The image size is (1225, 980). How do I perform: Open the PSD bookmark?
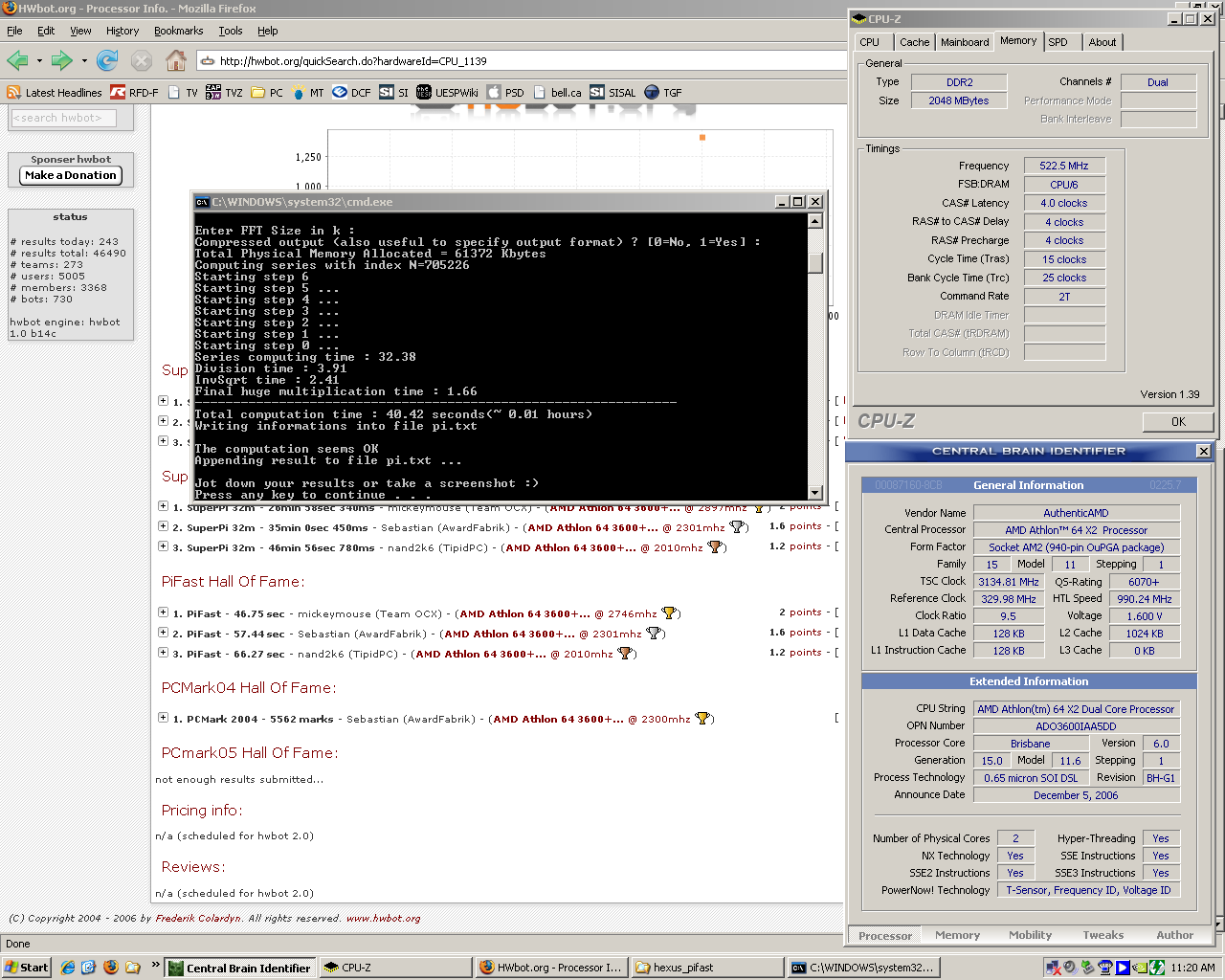[x=505, y=93]
